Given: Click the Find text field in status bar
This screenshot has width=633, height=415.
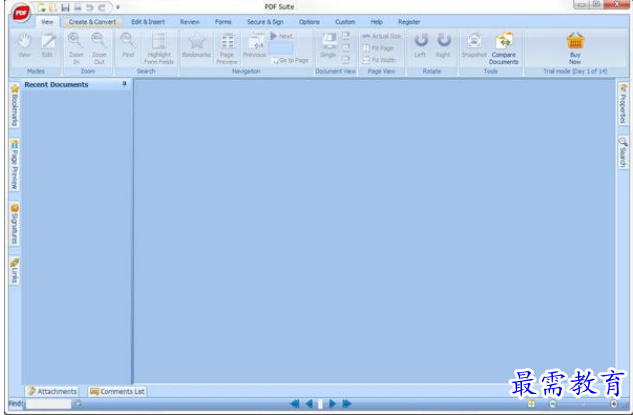Looking at the screenshot, I should click(x=48, y=404).
